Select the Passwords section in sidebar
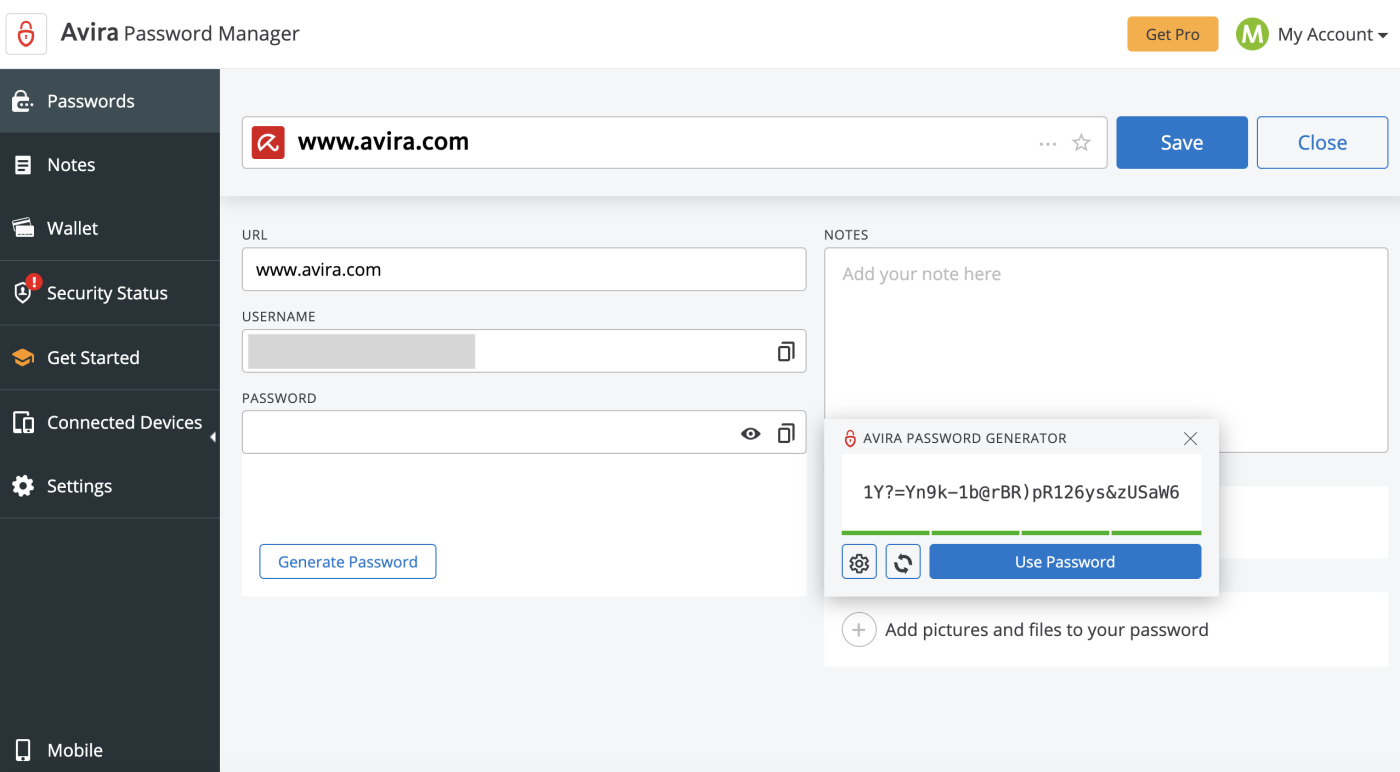1400x772 pixels. pyautogui.click(x=90, y=100)
